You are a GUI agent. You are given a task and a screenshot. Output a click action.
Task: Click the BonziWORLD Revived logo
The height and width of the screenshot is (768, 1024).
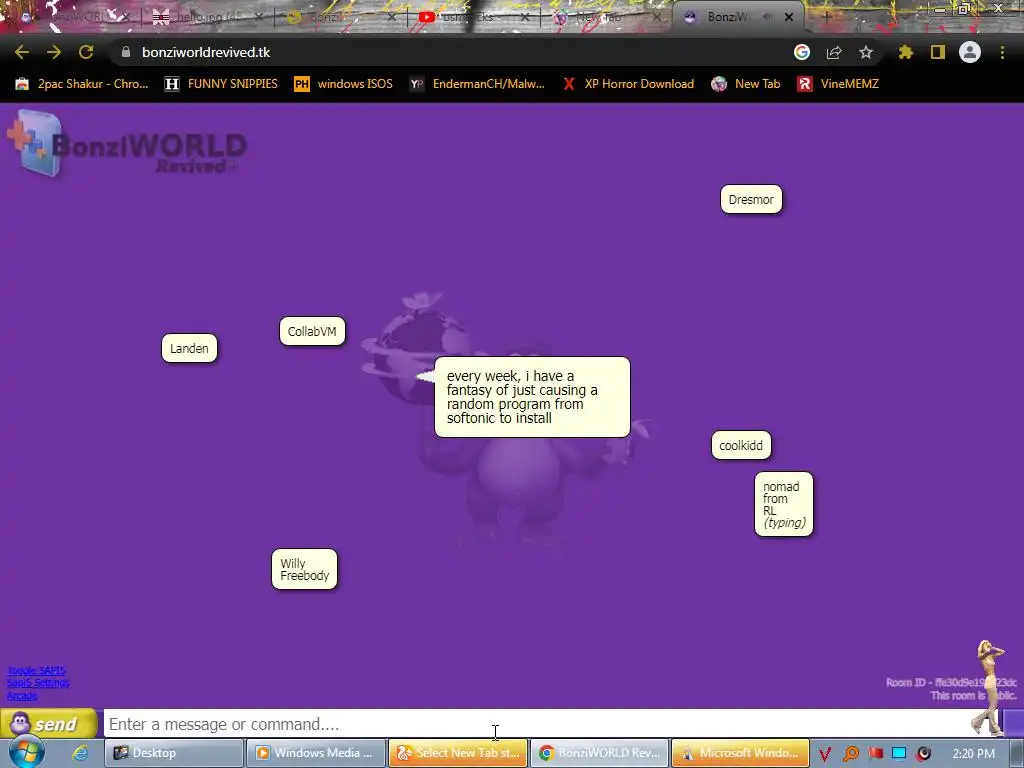(127, 144)
